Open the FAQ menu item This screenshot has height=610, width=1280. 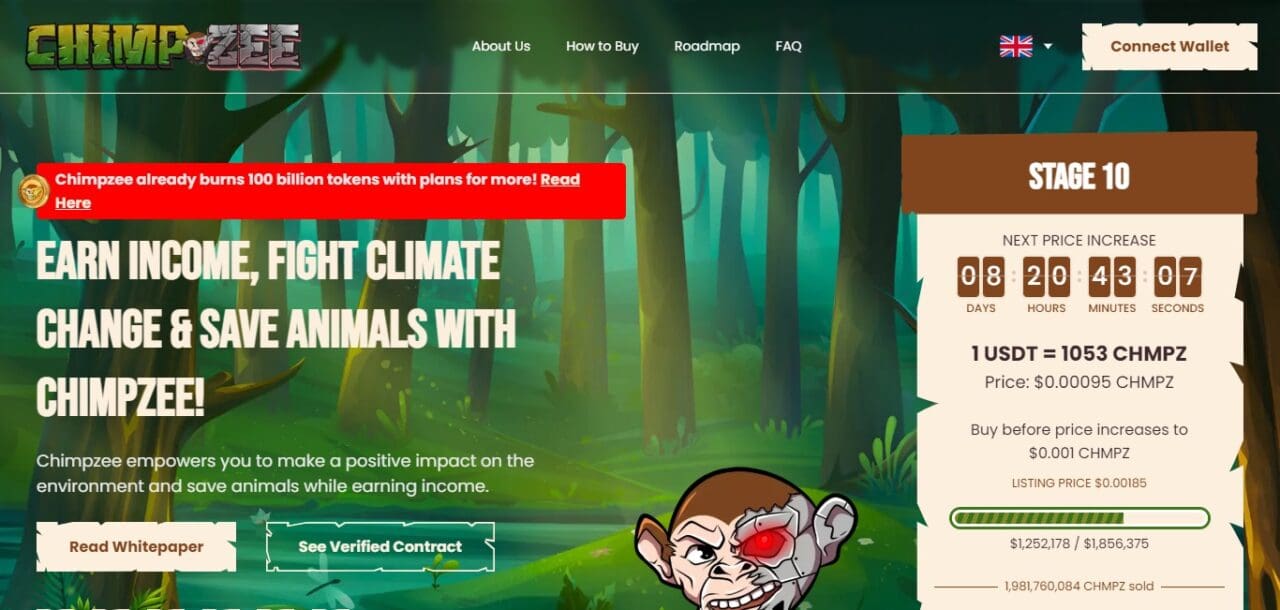[788, 46]
